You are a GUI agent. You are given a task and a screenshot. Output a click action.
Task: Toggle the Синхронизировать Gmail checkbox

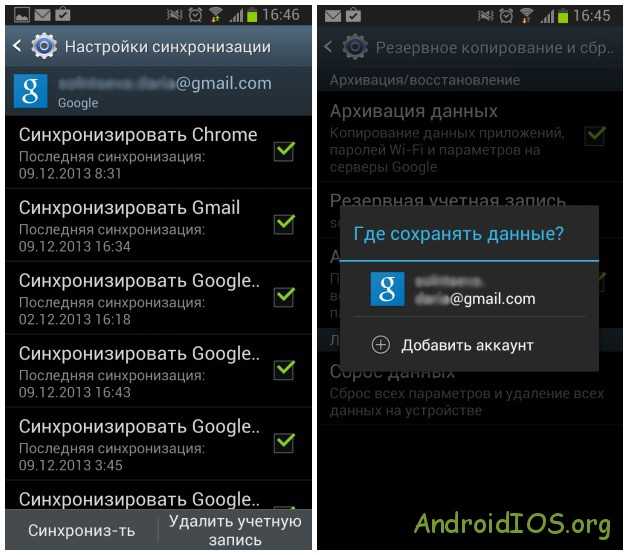pos(284,224)
